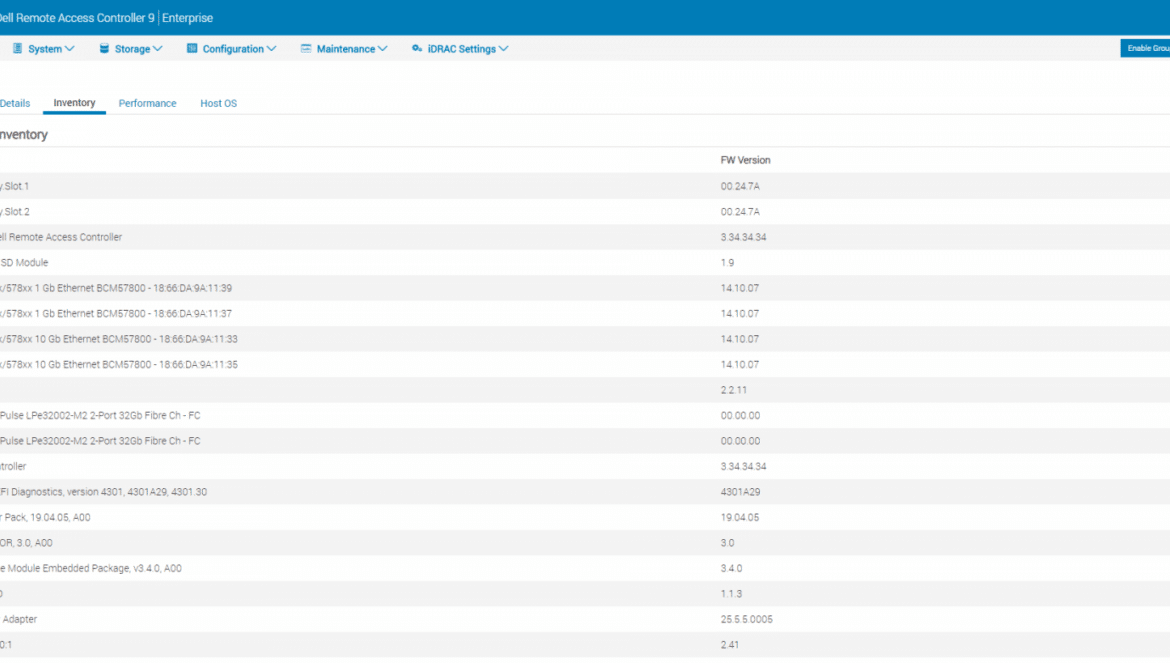Open the System menu

[43, 48]
